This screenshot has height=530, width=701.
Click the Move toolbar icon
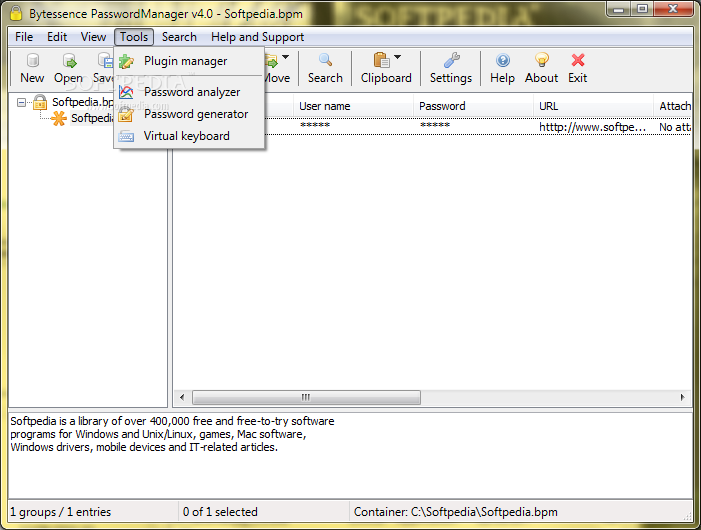(271, 60)
